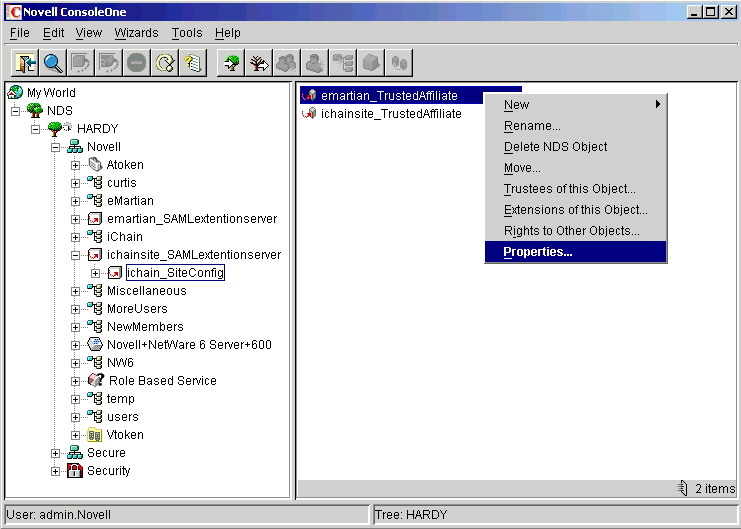The width and height of the screenshot is (741, 529).
Task: Collapse the HARDY tree node
Action: click(35, 129)
